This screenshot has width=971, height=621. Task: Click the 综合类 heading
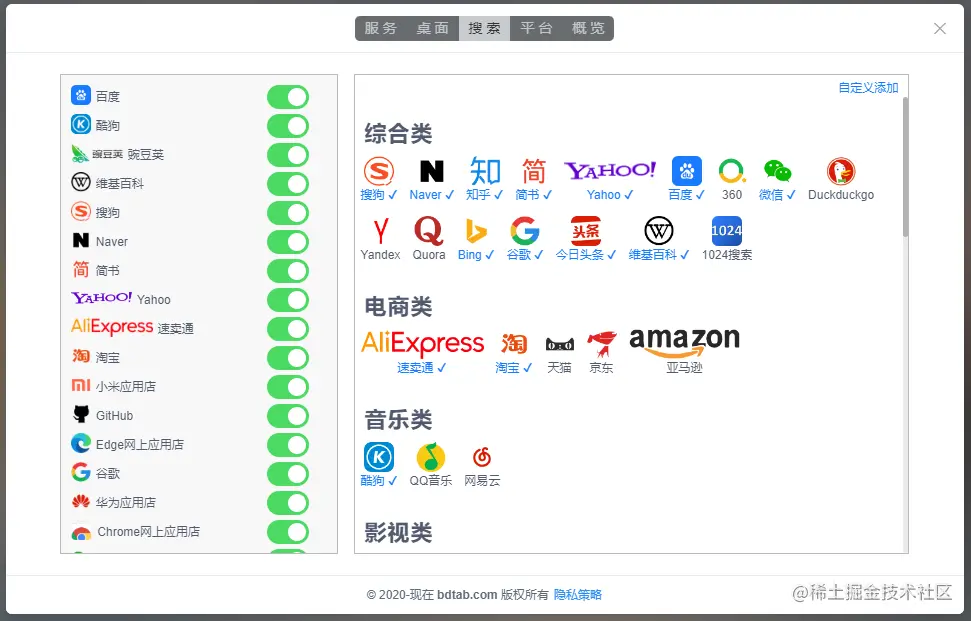[398, 134]
